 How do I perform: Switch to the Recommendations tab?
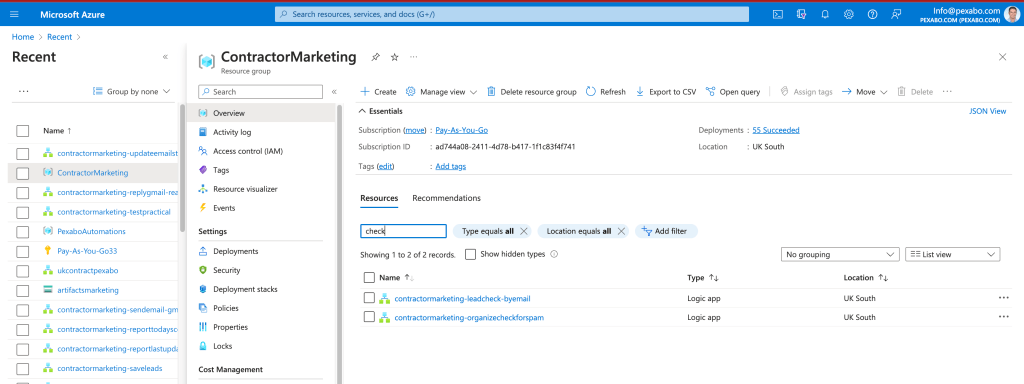pyautogui.click(x=446, y=198)
